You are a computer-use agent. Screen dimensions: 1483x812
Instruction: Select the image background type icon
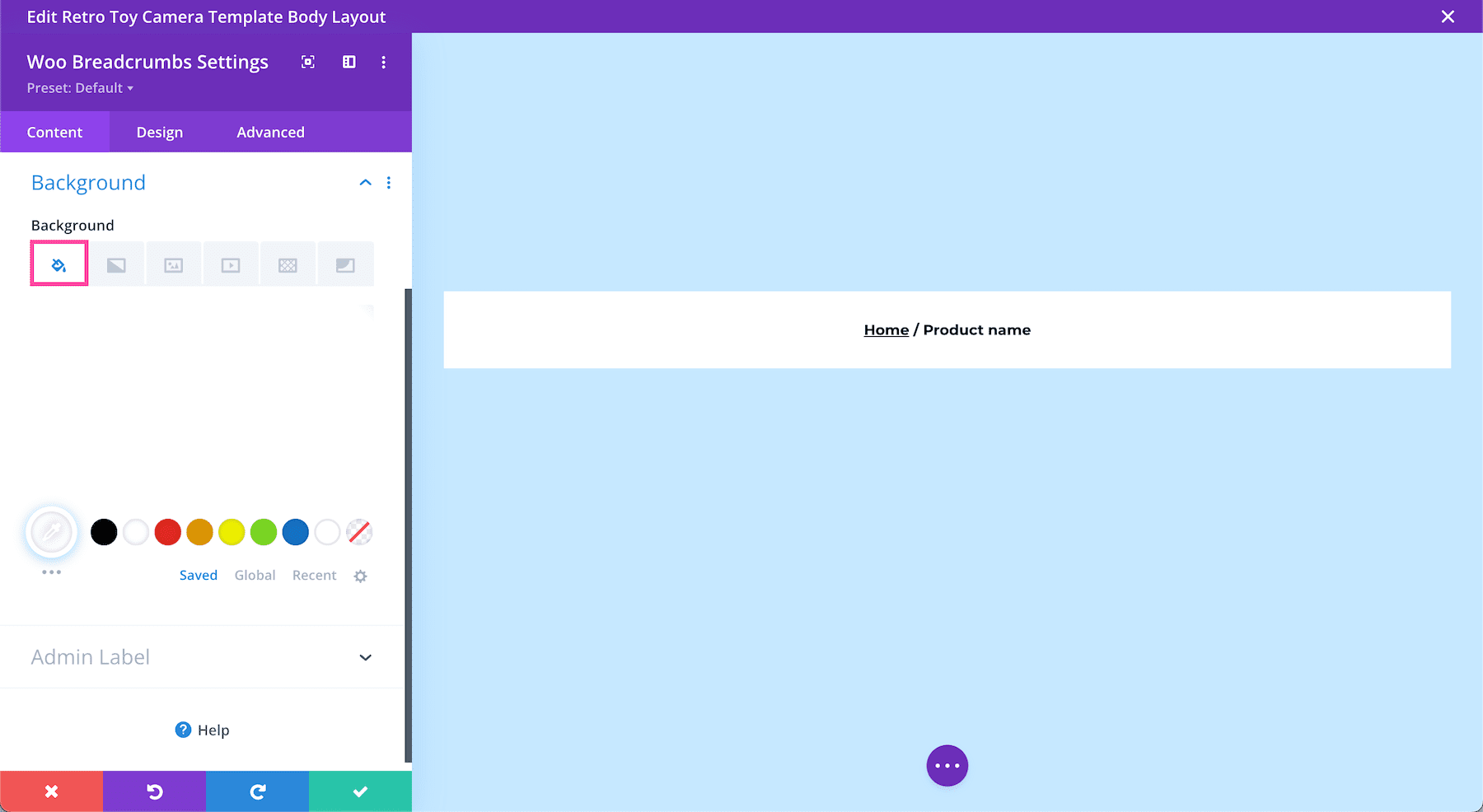coord(173,263)
